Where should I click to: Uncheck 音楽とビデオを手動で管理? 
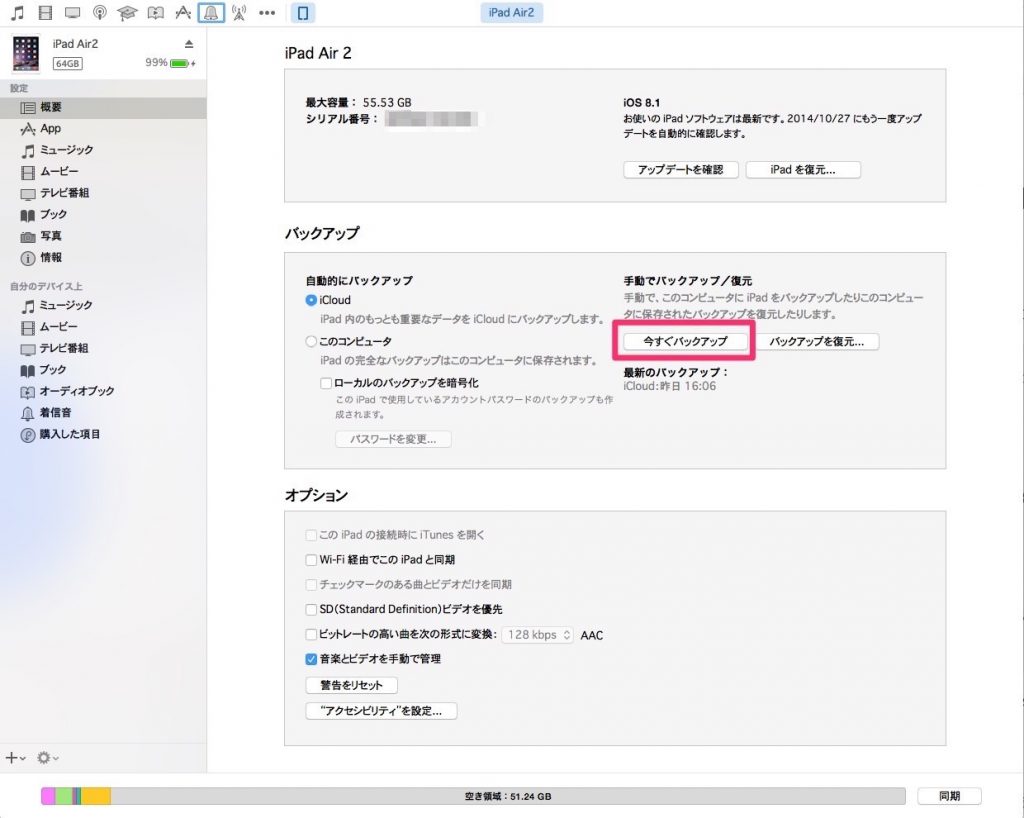tap(312, 659)
